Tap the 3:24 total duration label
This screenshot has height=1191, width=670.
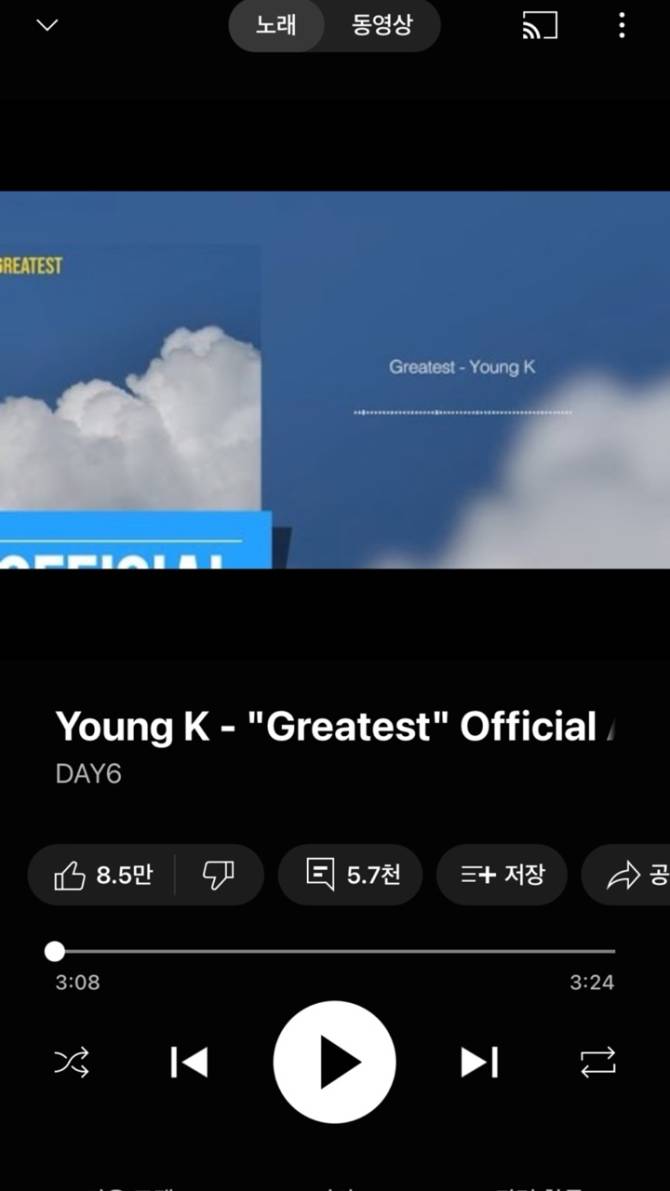592,982
